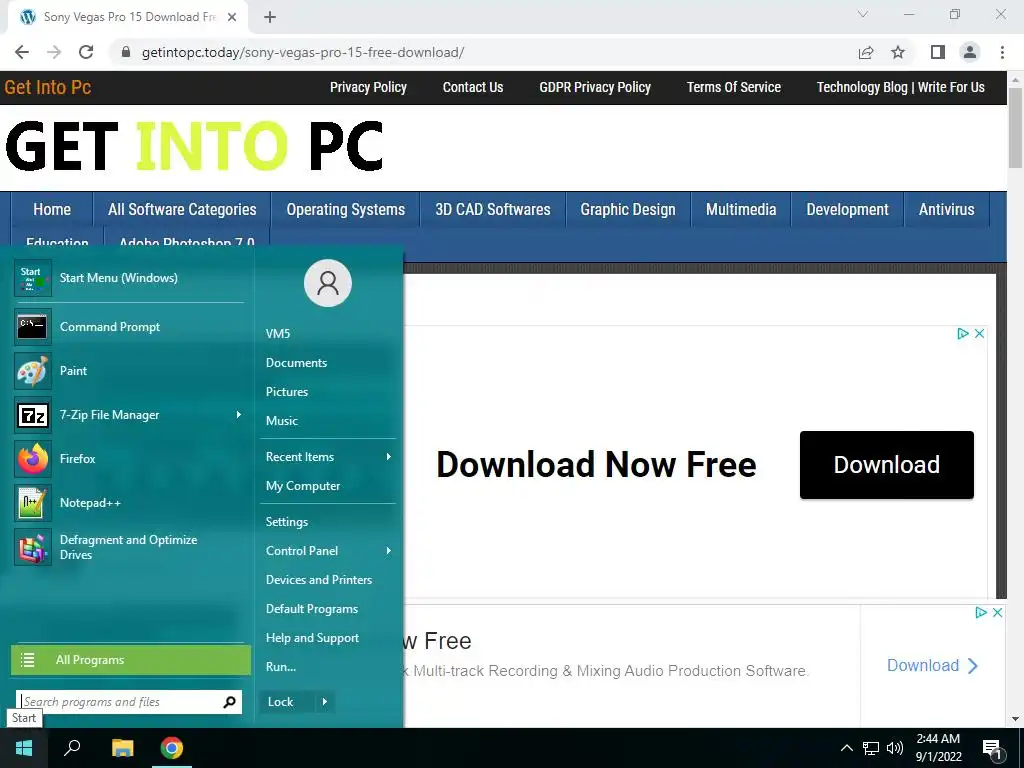Screen dimensions: 1024x768
Task: Toggle Chrome side panel icon
Action: 938,52
